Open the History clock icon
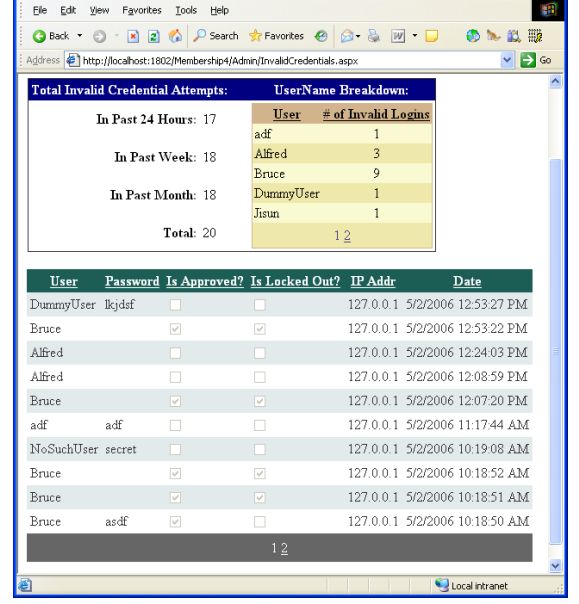579x604 pixels. pyautogui.click(x=321, y=36)
